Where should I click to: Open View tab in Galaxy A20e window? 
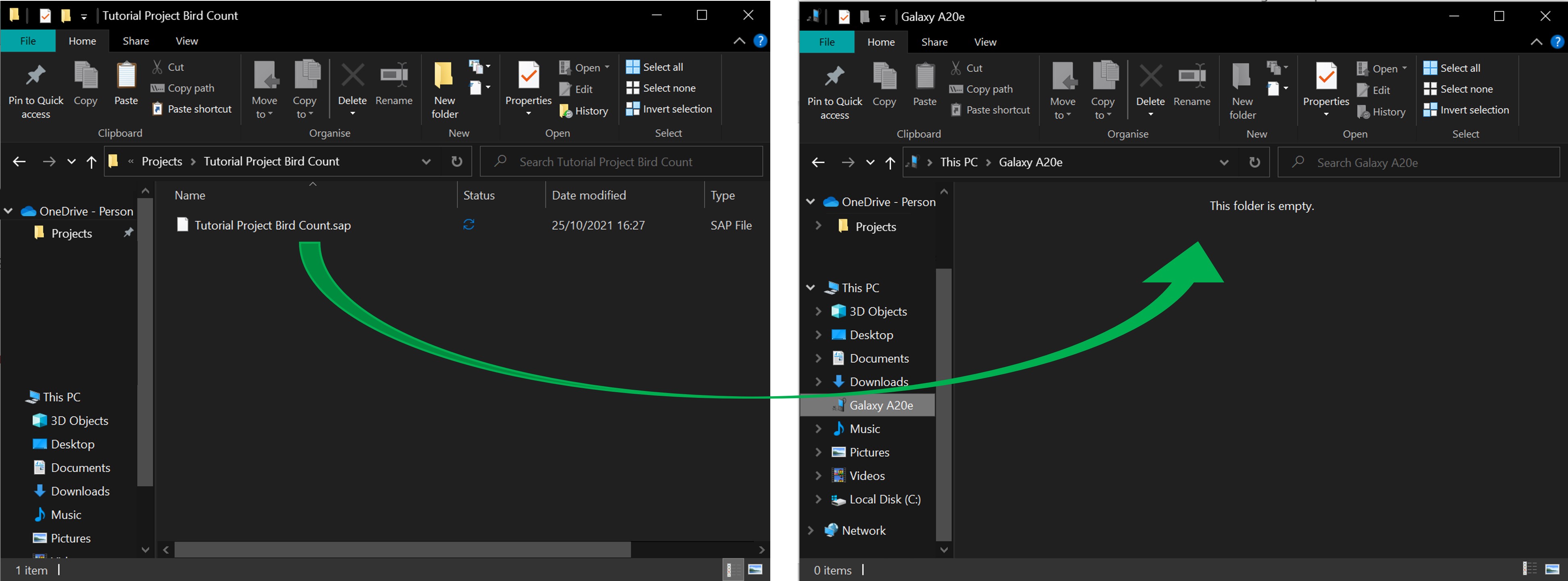985,42
